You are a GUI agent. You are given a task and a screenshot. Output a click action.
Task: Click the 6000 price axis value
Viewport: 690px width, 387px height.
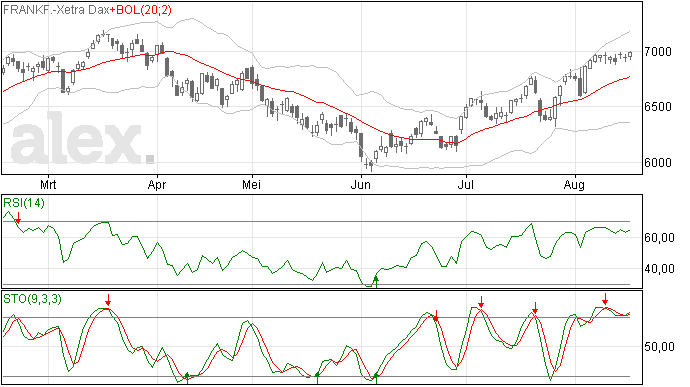tap(658, 163)
